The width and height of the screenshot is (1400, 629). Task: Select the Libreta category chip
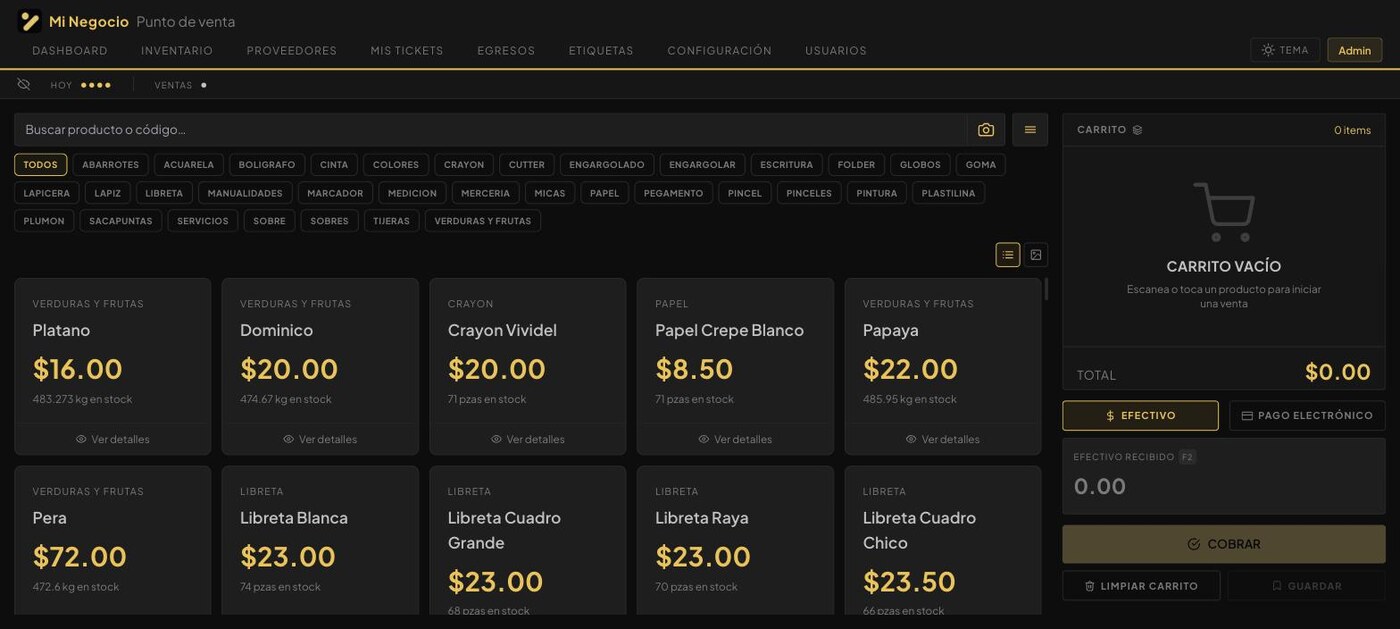164,193
